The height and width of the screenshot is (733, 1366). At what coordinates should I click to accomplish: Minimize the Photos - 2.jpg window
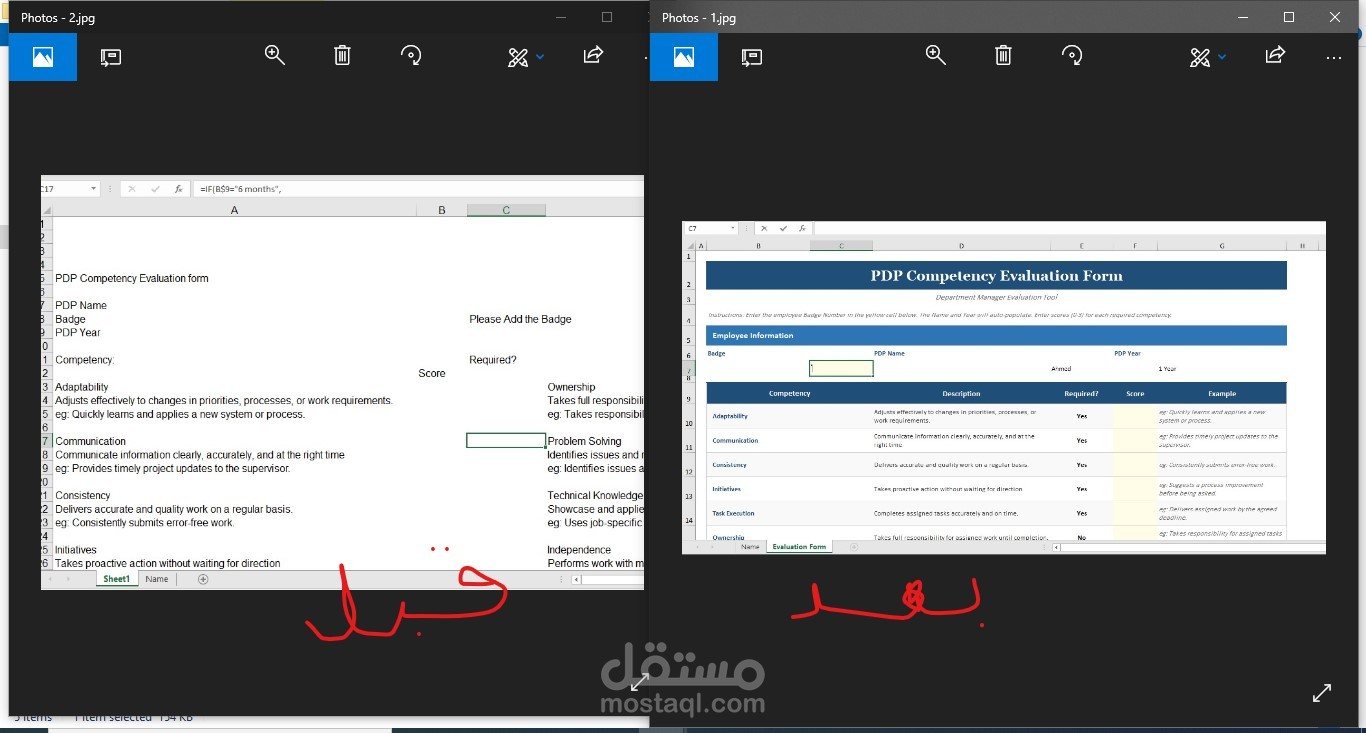coord(562,17)
